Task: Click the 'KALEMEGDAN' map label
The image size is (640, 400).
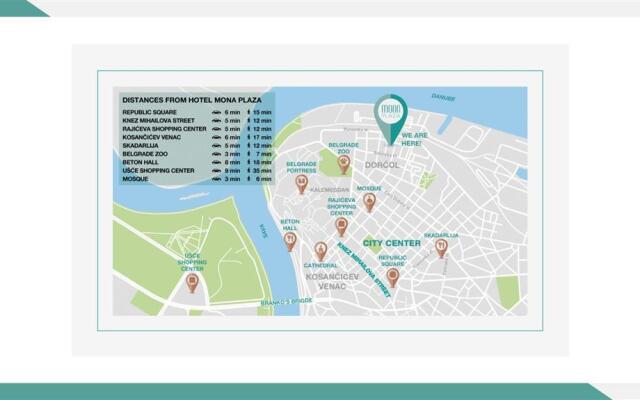Action: point(329,190)
